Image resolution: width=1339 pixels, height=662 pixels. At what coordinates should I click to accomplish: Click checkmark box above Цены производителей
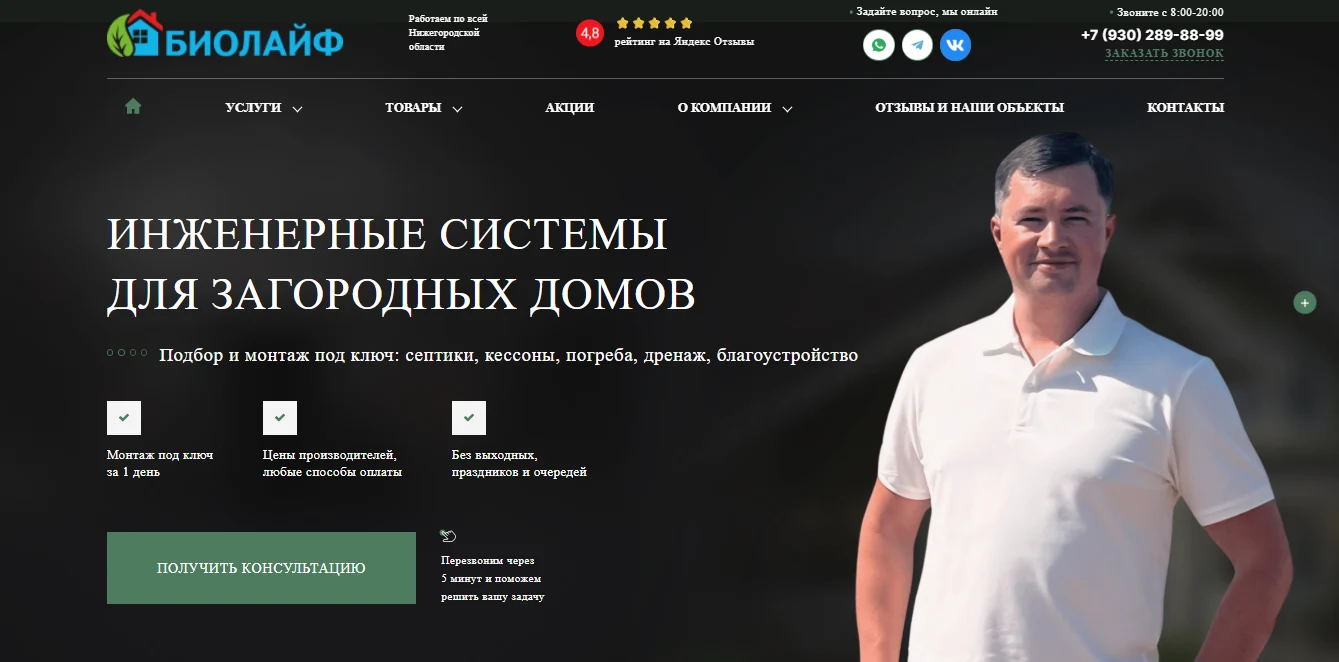coord(280,418)
